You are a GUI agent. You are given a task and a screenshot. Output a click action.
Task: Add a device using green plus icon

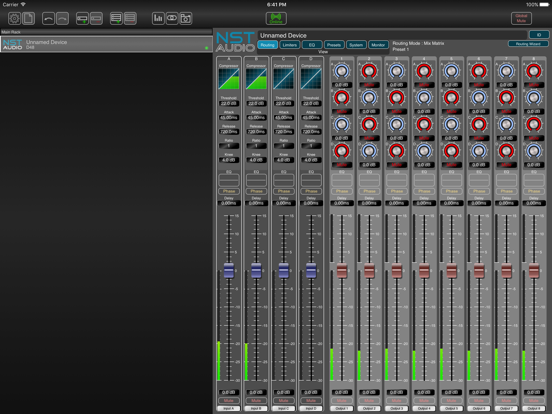tap(82, 18)
